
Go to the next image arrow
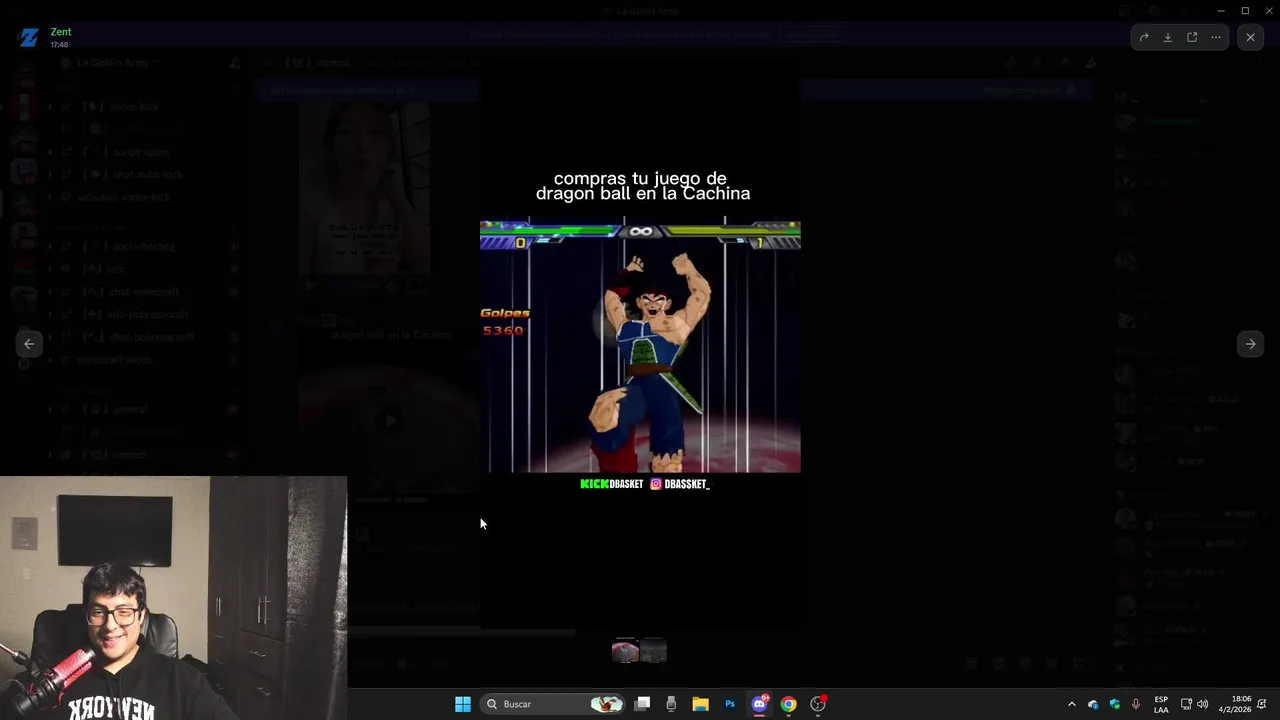click(x=1250, y=344)
